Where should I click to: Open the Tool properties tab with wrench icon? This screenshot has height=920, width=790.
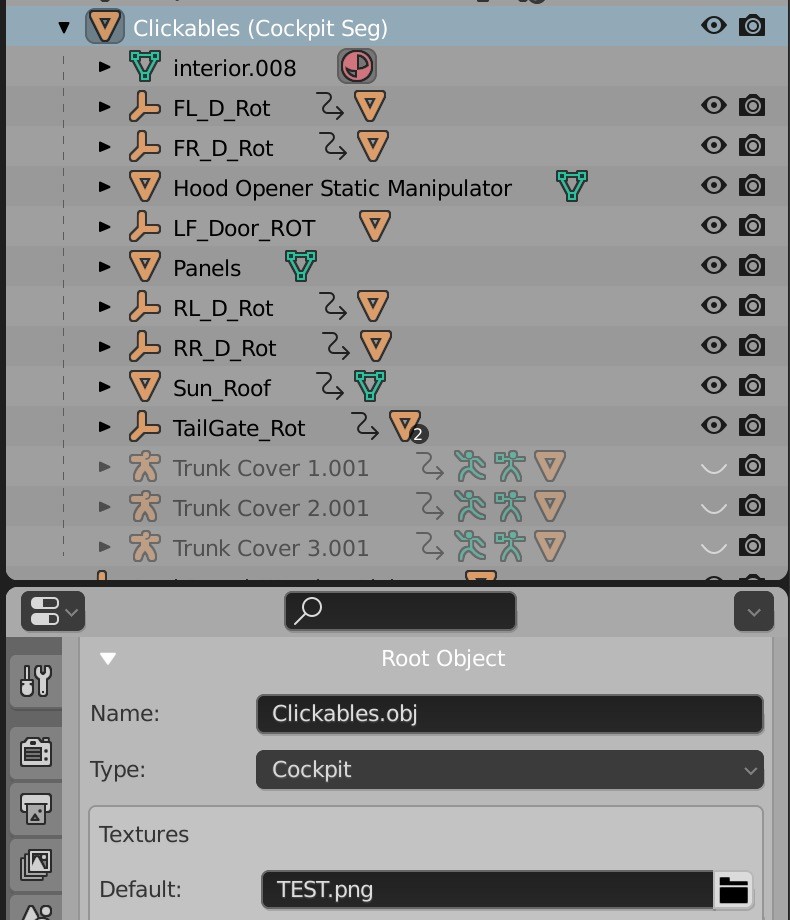36,681
